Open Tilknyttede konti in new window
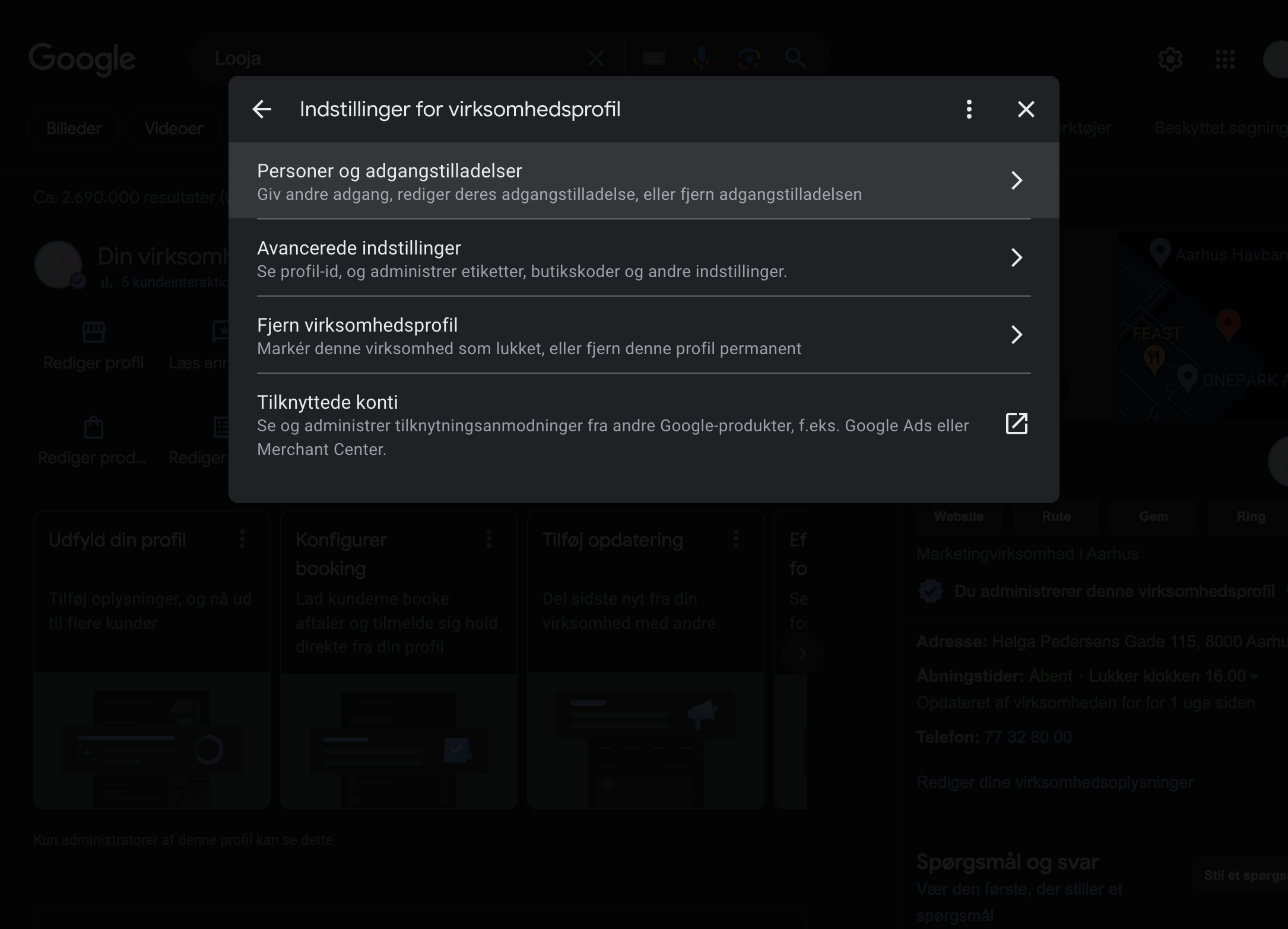The width and height of the screenshot is (1288, 929). pos(644,424)
